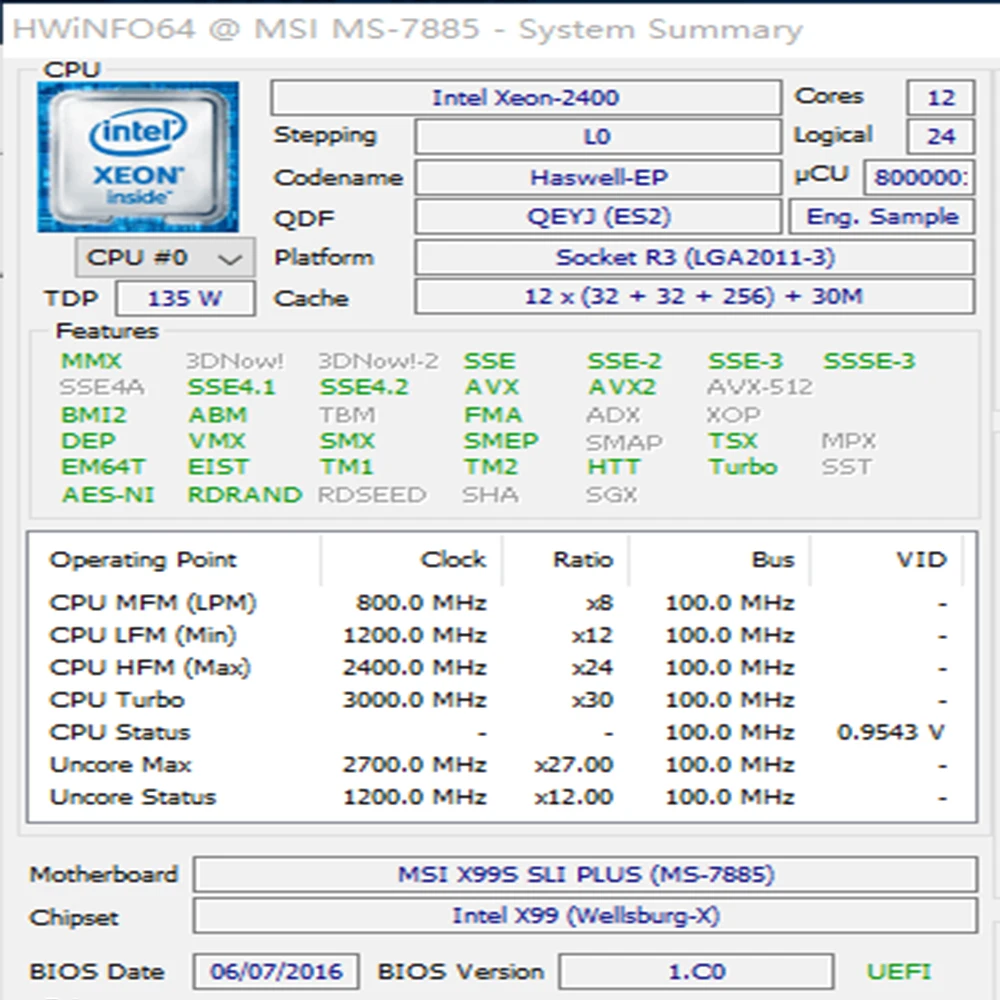Click the x27.00 uncore ratio value
Image resolution: width=1000 pixels, height=1000 pixels.
click(x=573, y=765)
